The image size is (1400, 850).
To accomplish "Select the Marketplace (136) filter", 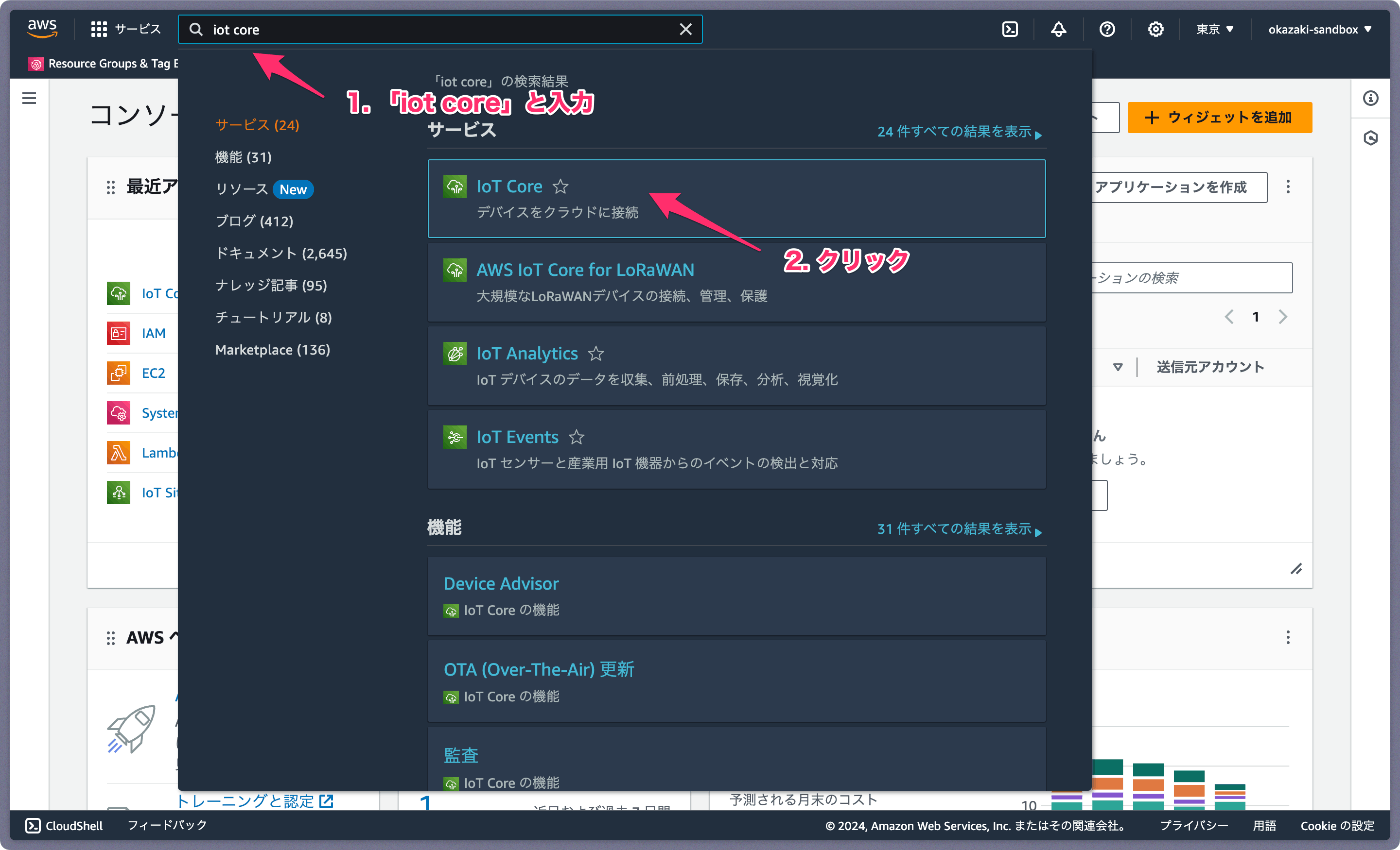I will (272, 350).
